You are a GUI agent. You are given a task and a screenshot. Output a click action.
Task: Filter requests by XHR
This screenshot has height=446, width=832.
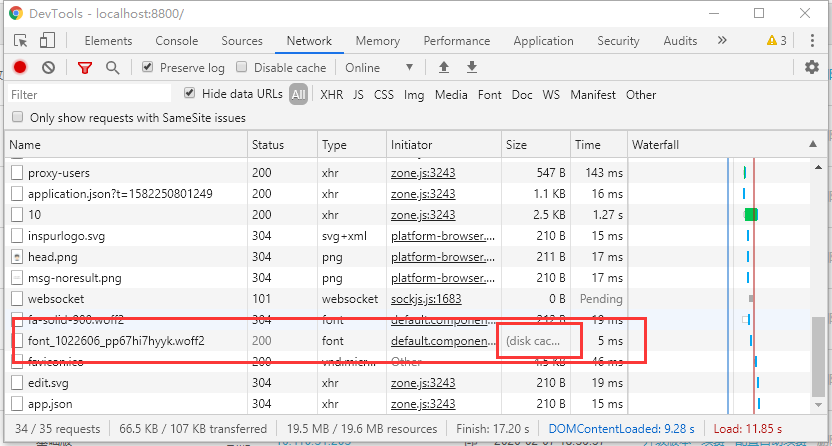pyautogui.click(x=332, y=94)
